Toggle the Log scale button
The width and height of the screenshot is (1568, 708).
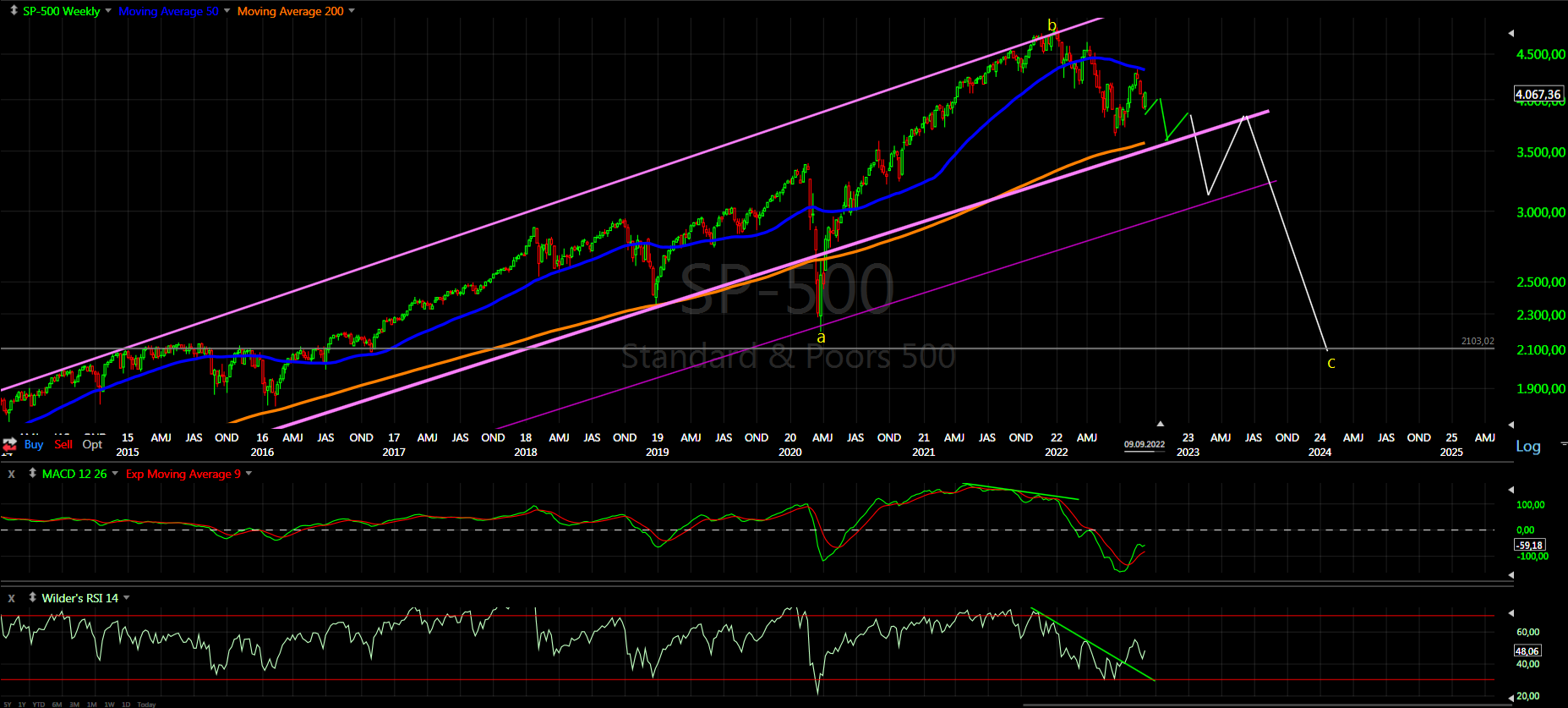point(1527,447)
